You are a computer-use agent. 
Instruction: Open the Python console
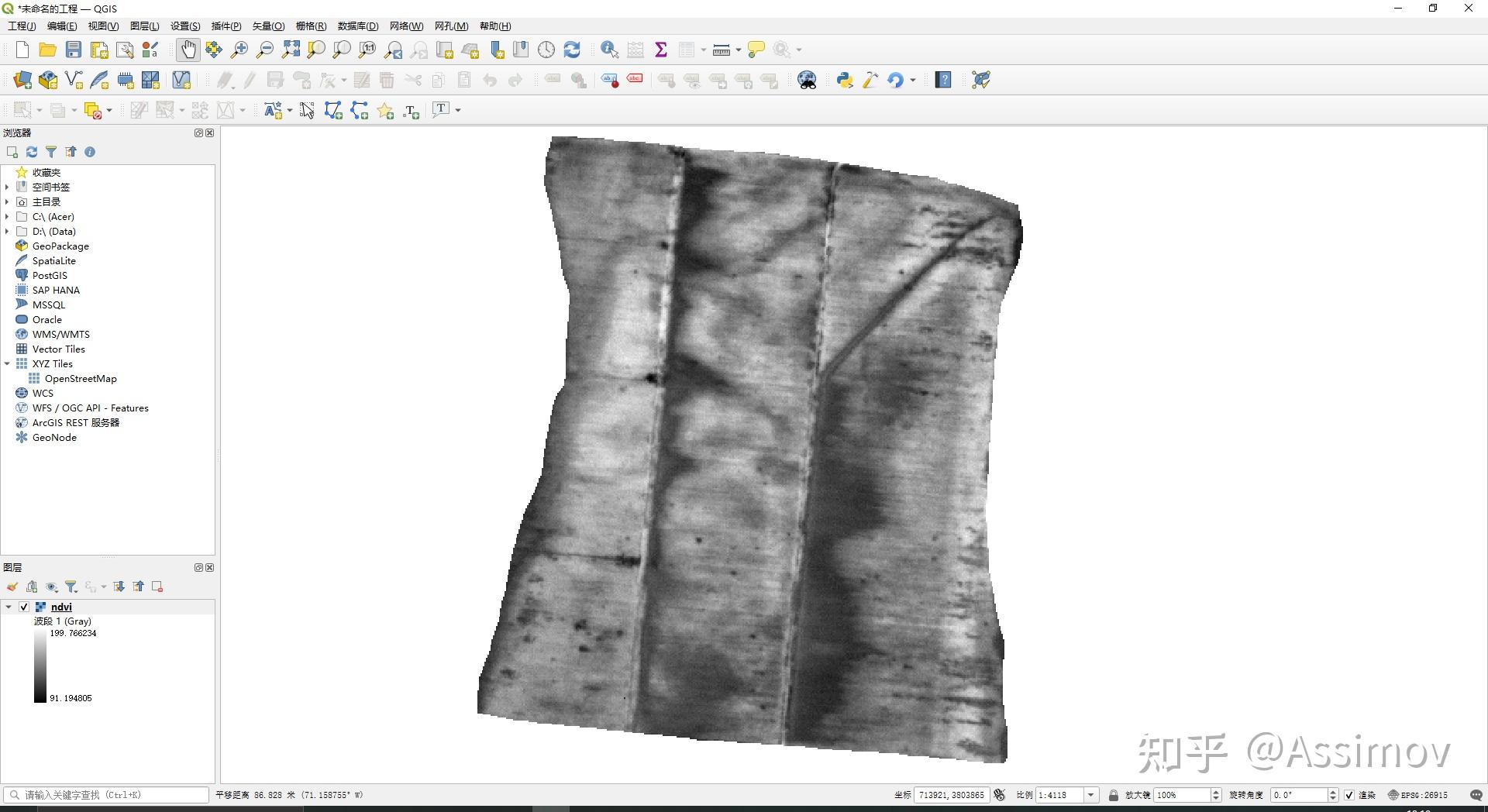tap(845, 80)
